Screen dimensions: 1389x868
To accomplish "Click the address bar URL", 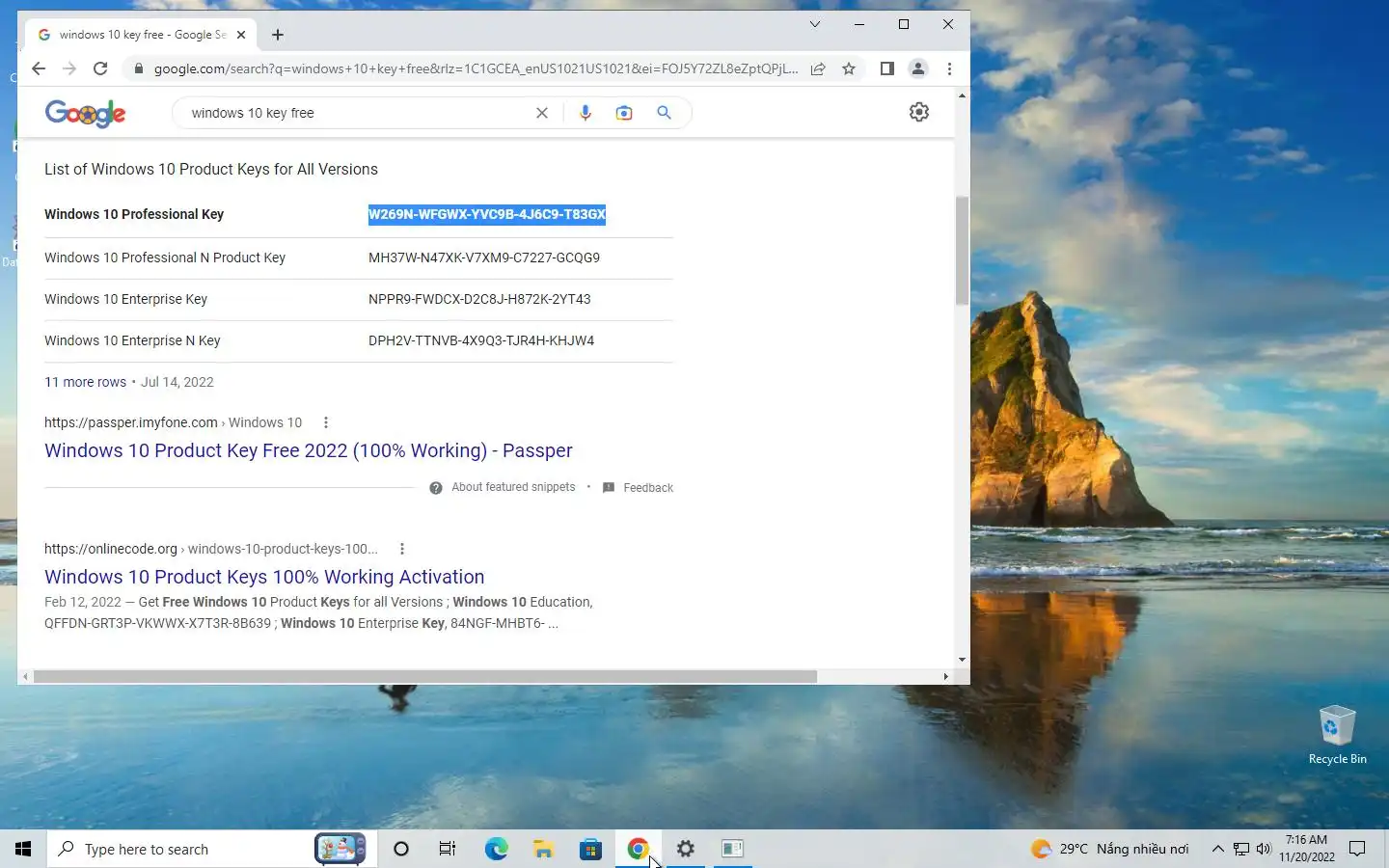I will point(476,68).
